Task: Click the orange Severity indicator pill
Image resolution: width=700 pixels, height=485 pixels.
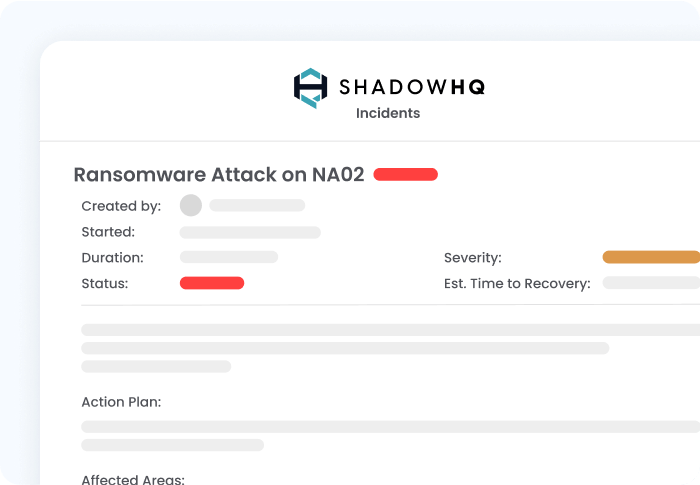Action: (x=651, y=257)
